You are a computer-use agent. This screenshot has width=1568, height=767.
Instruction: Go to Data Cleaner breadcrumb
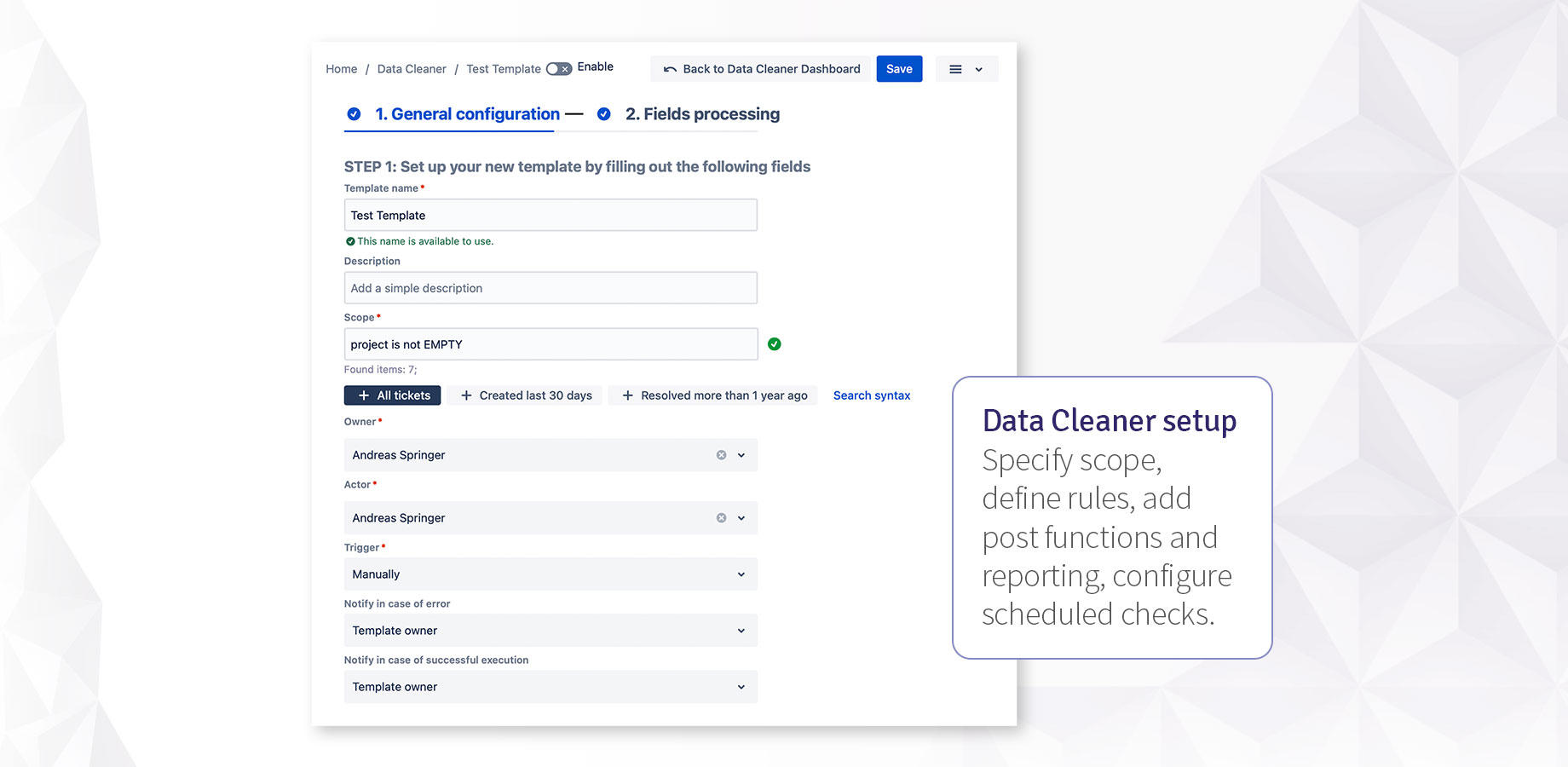(412, 69)
